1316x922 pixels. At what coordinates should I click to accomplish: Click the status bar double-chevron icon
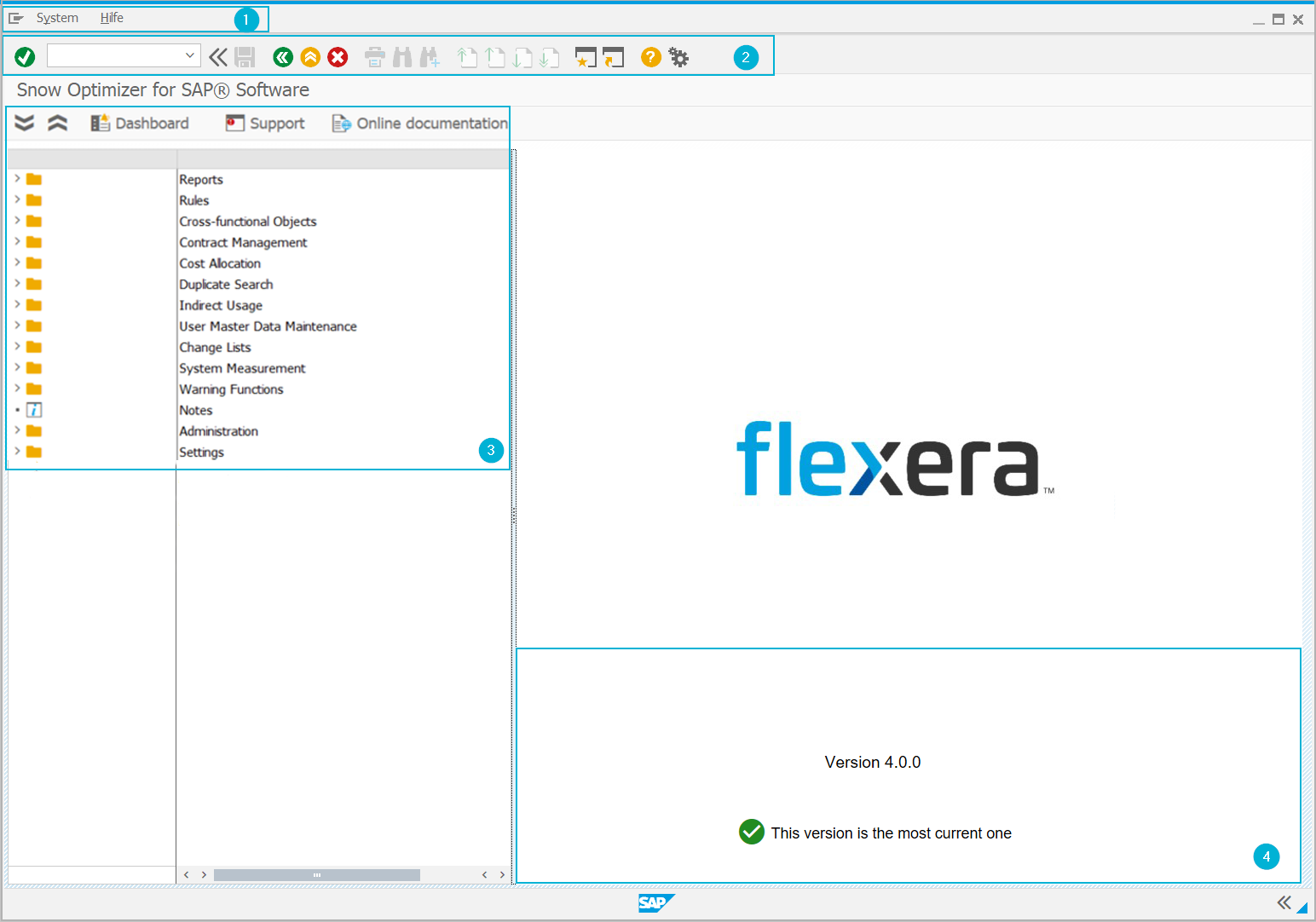[1284, 902]
